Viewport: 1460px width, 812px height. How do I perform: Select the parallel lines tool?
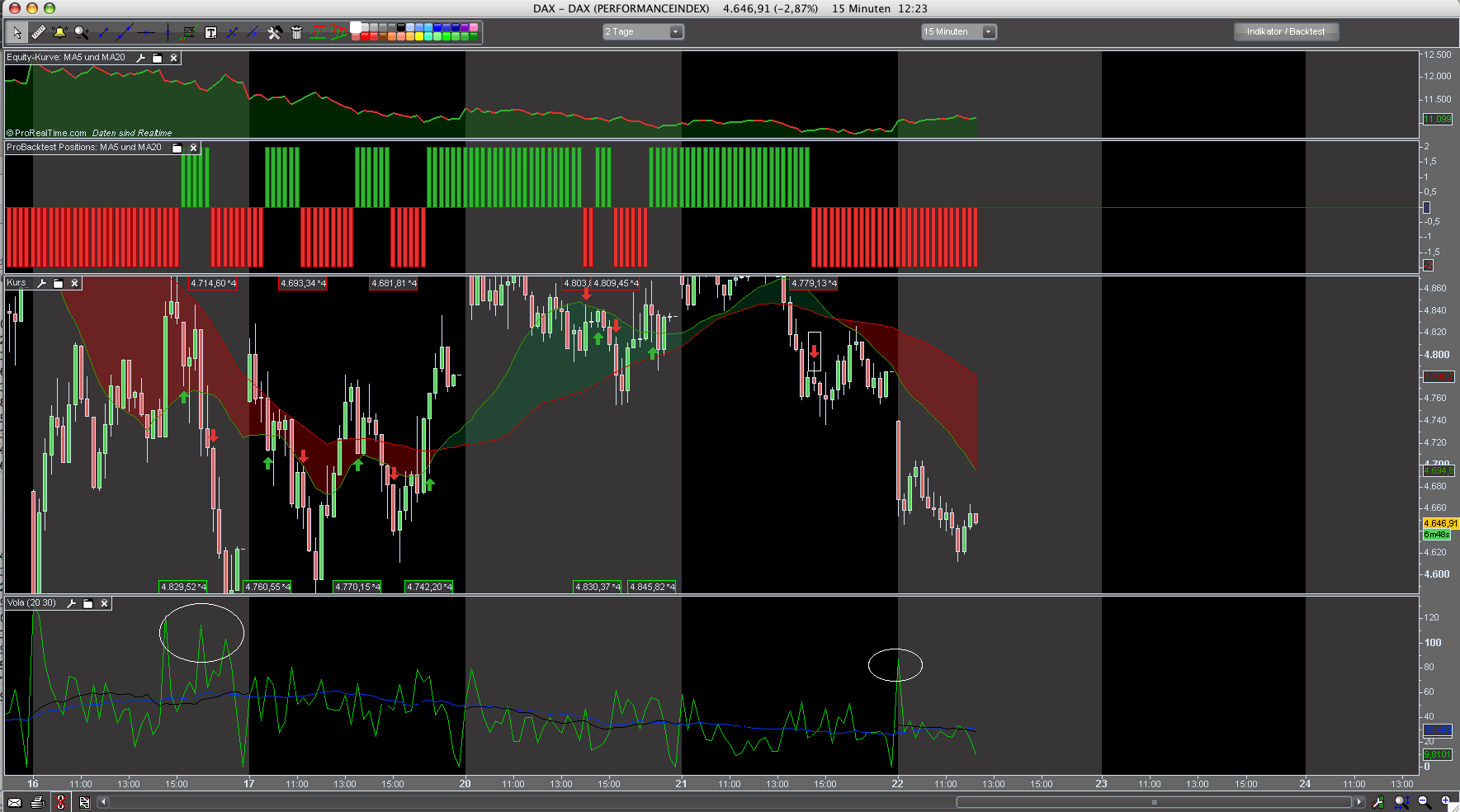tap(253, 33)
